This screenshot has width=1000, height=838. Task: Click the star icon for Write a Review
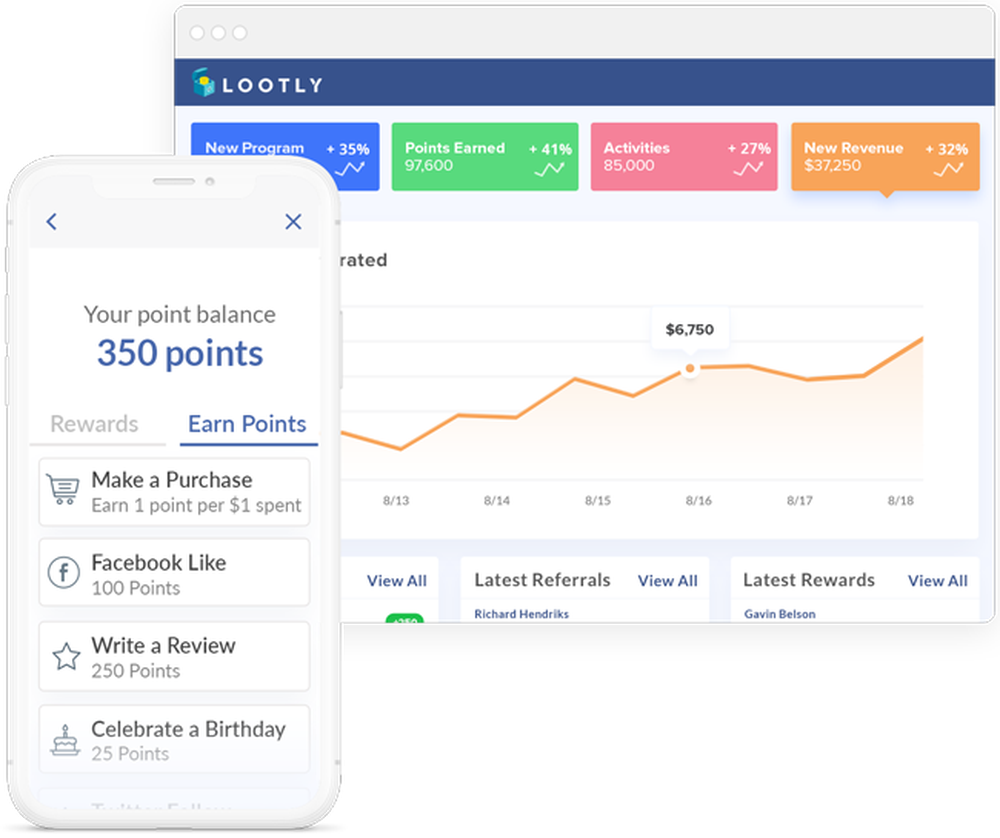(66, 656)
